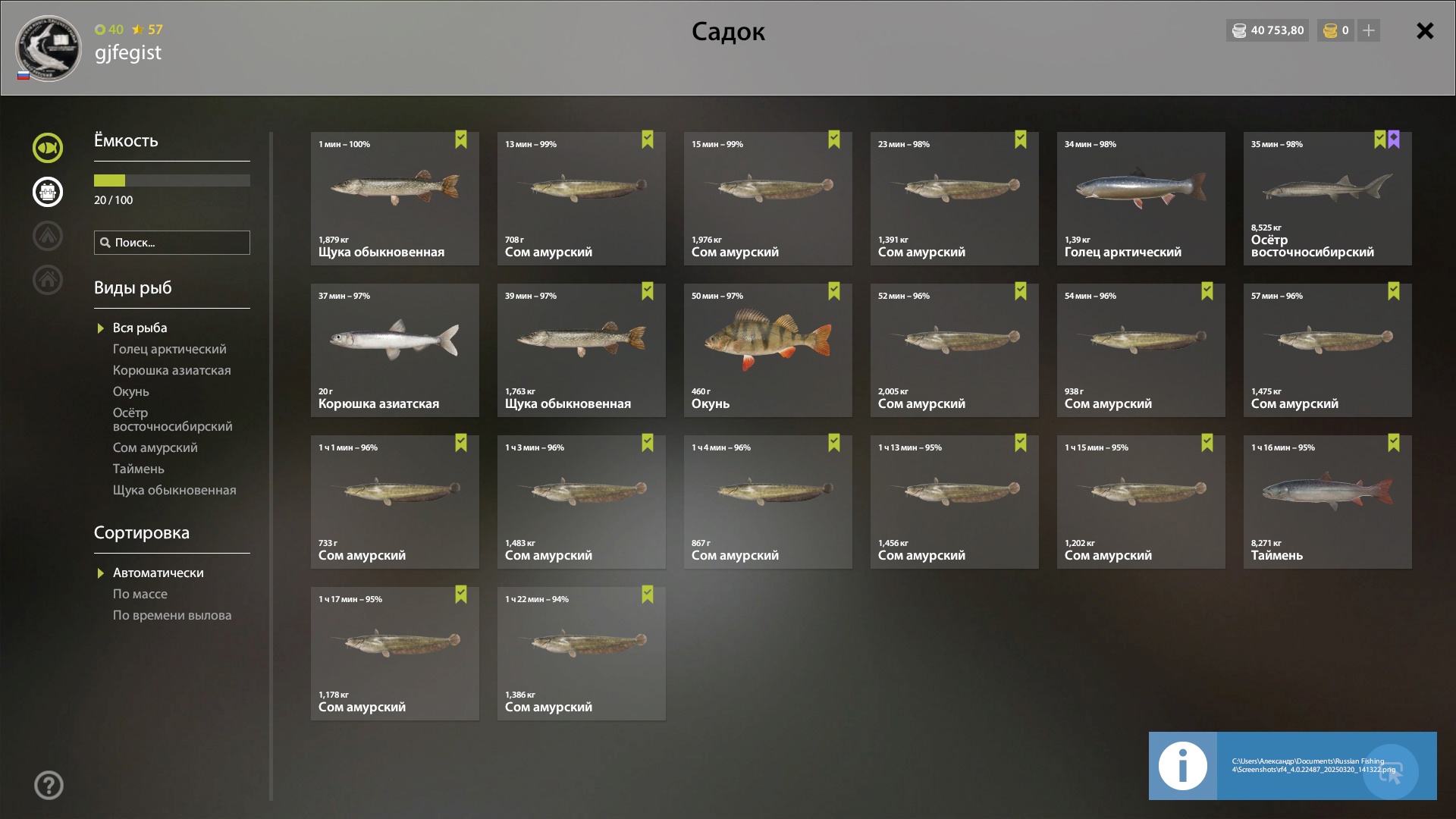
Task: Select Автоматически sorting option
Action: click(158, 573)
